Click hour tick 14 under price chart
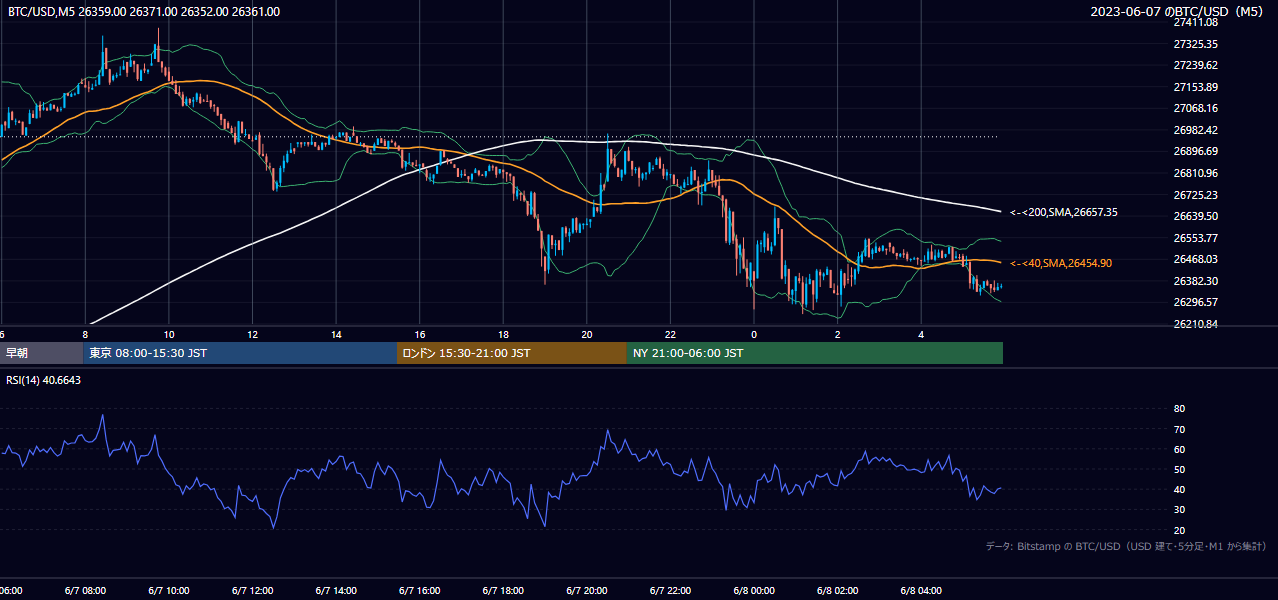 click(336, 334)
